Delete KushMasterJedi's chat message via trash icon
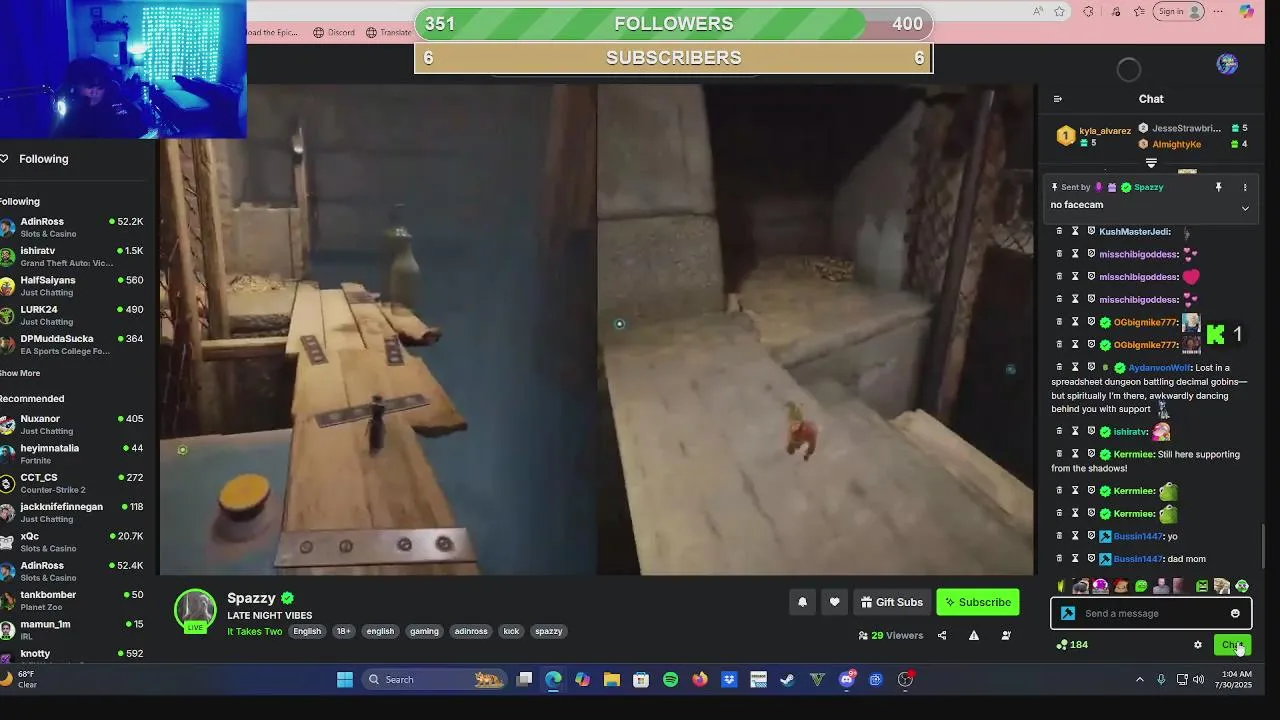 pos(1060,231)
